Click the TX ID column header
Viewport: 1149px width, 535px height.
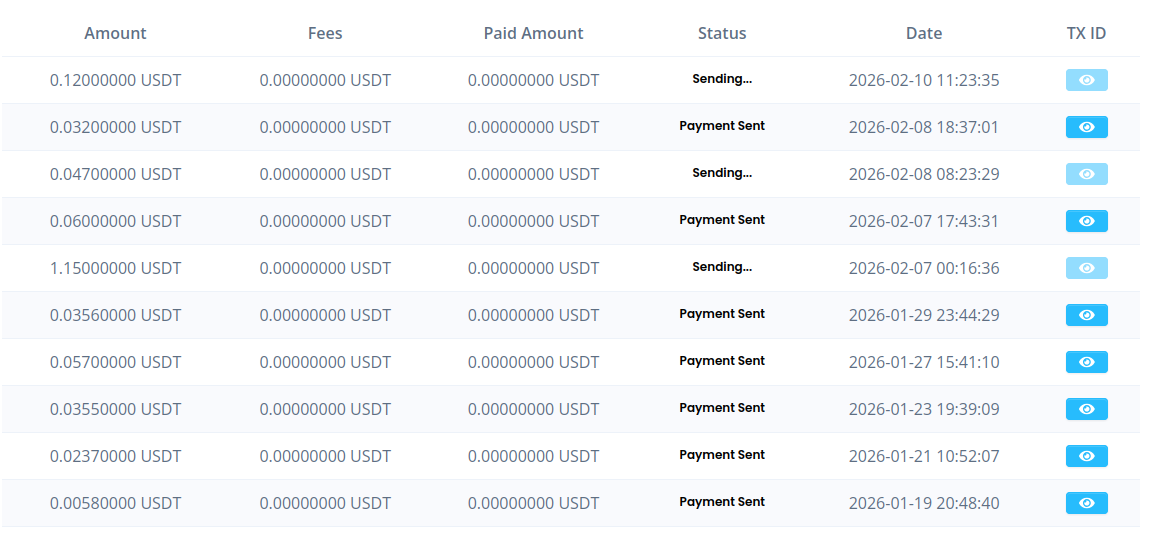1086,33
